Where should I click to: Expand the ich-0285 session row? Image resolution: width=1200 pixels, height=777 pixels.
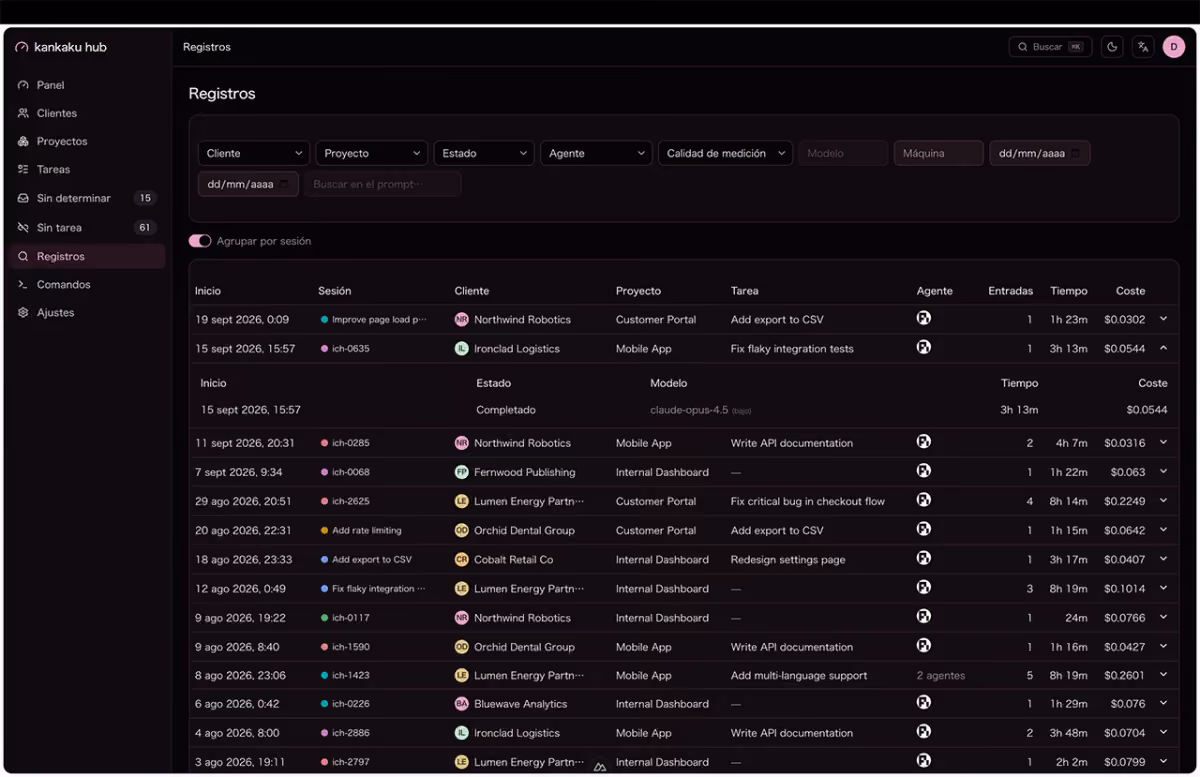point(1163,442)
